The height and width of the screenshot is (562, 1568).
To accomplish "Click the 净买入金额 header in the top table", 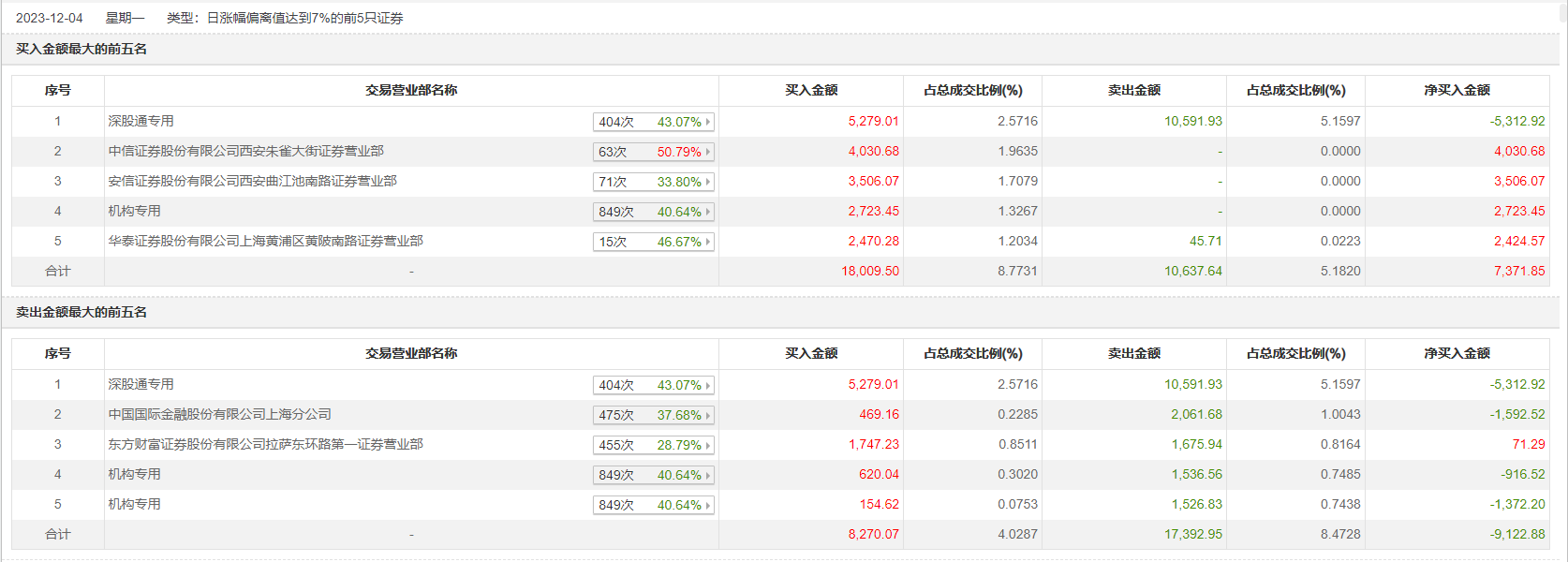I will [x=1457, y=90].
